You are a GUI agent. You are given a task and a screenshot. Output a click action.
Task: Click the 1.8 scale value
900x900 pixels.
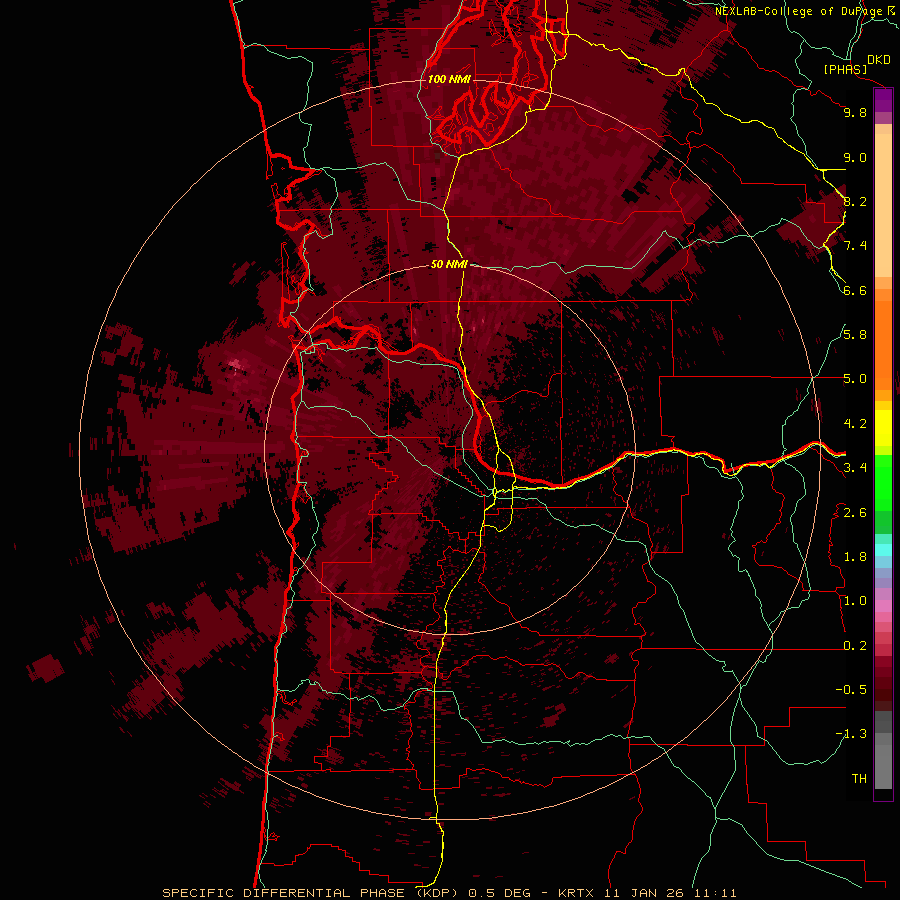point(855,557)
